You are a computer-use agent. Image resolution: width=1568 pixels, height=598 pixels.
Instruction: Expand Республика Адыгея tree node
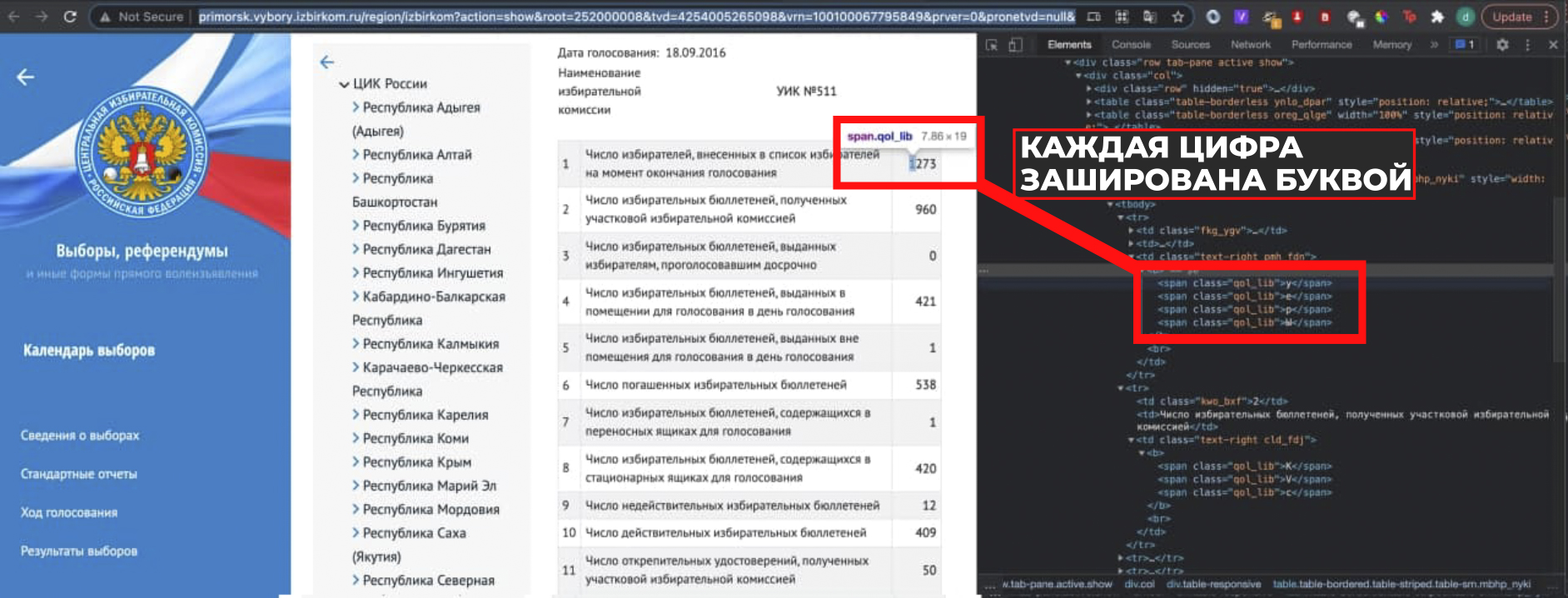pos(356,107)
